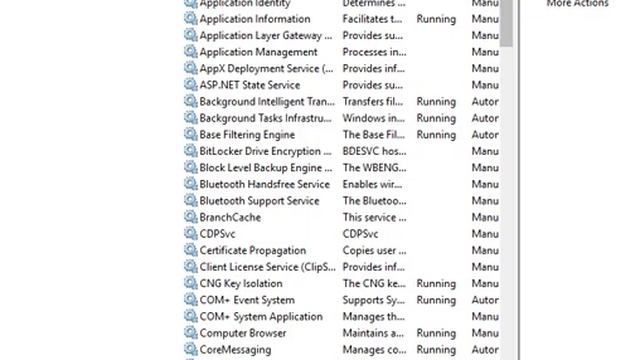Select CoreMessaging service name
This screenshot has height=360, width=640.
click(x=235, y=350)
